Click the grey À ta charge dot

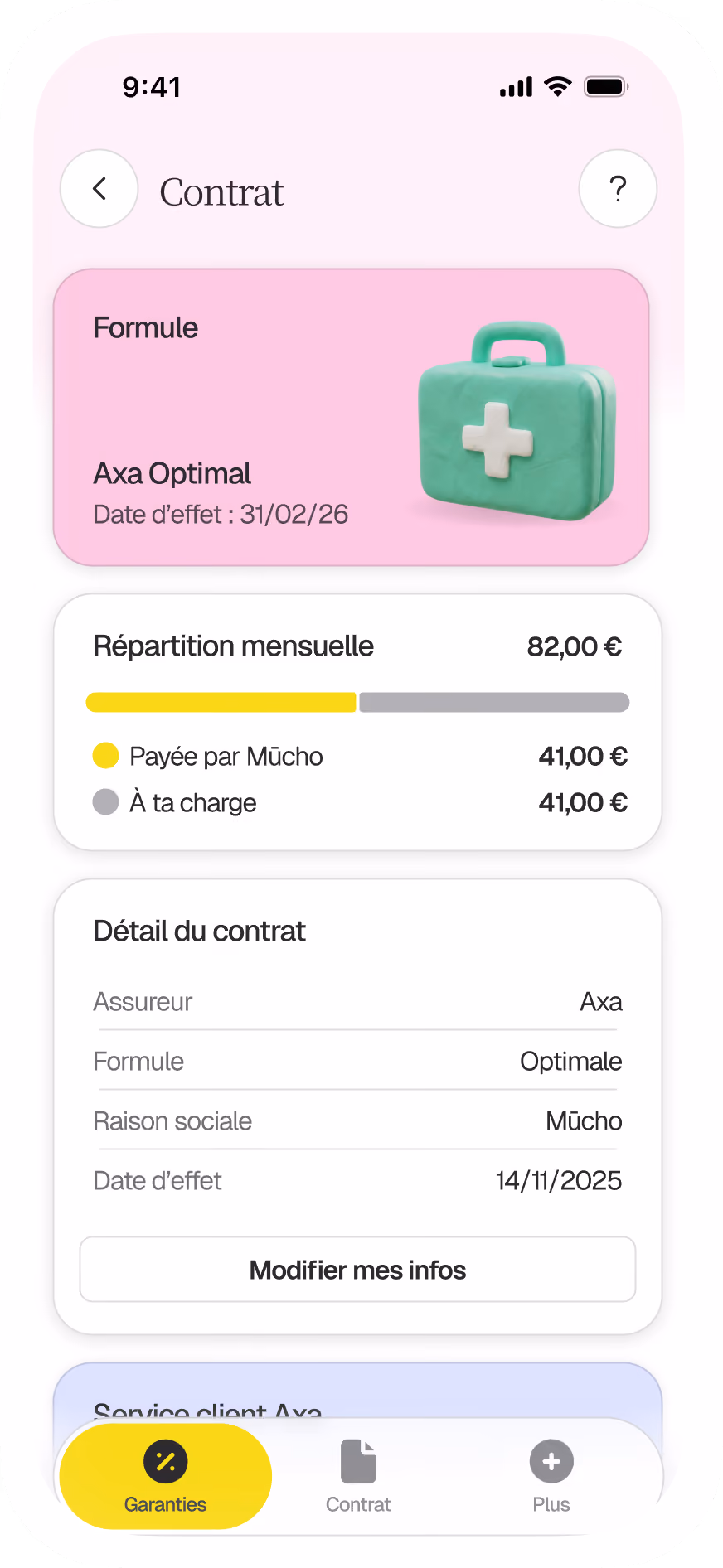pos(105,802)
